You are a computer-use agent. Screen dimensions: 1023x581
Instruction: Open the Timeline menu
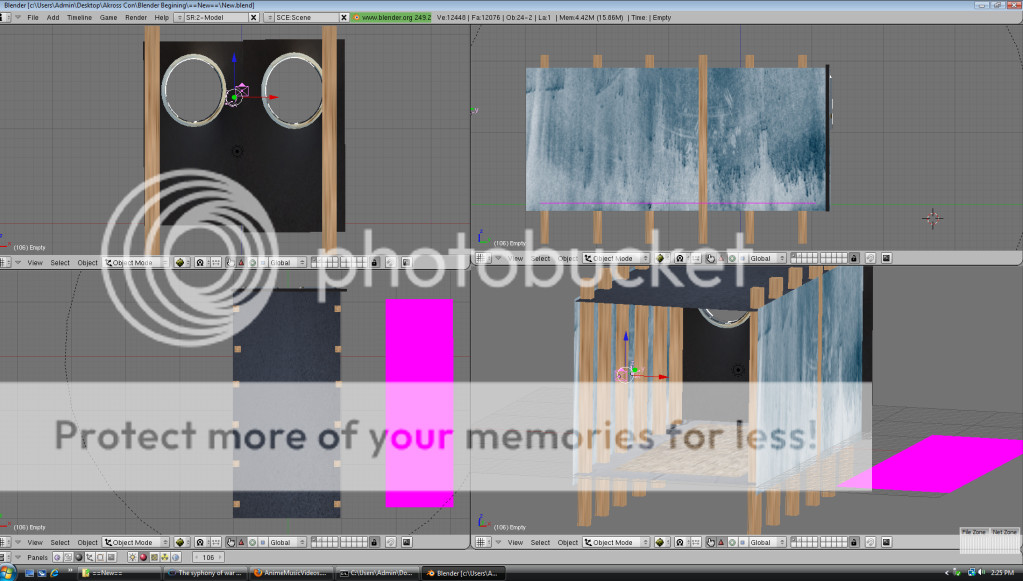coord(80,18)
